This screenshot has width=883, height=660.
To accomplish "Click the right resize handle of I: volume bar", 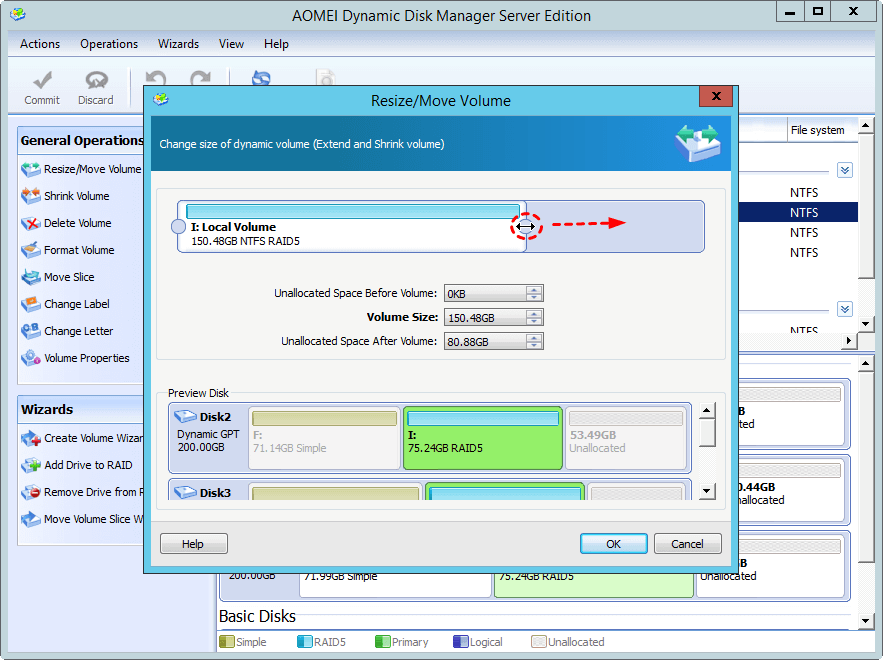I will (526, 226).
